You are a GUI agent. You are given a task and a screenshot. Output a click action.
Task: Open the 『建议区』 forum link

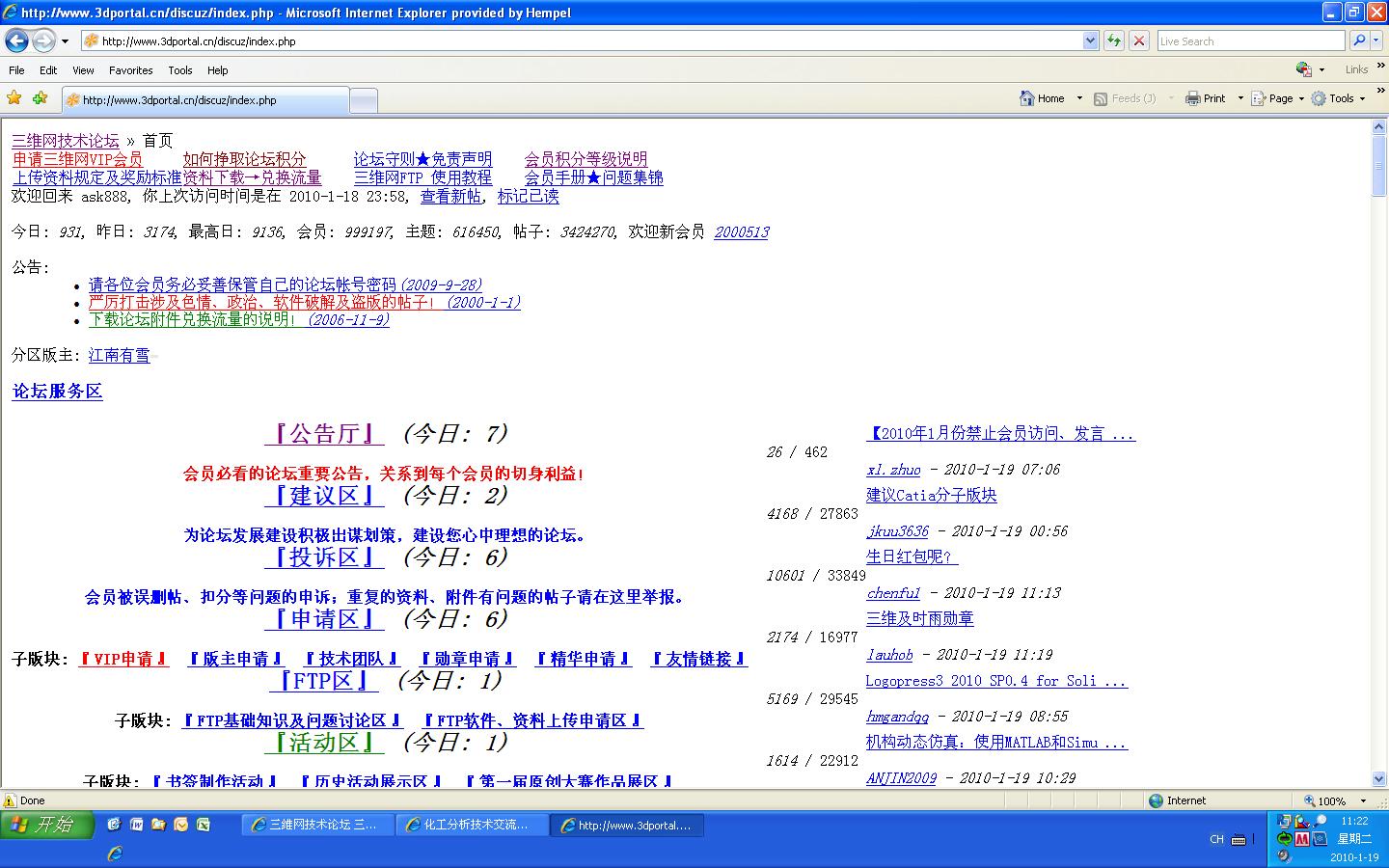(325, 496)
